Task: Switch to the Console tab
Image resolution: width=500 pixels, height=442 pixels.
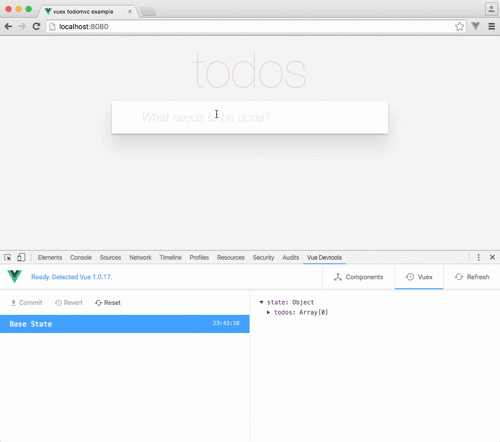Action: (x=81, y=258)
